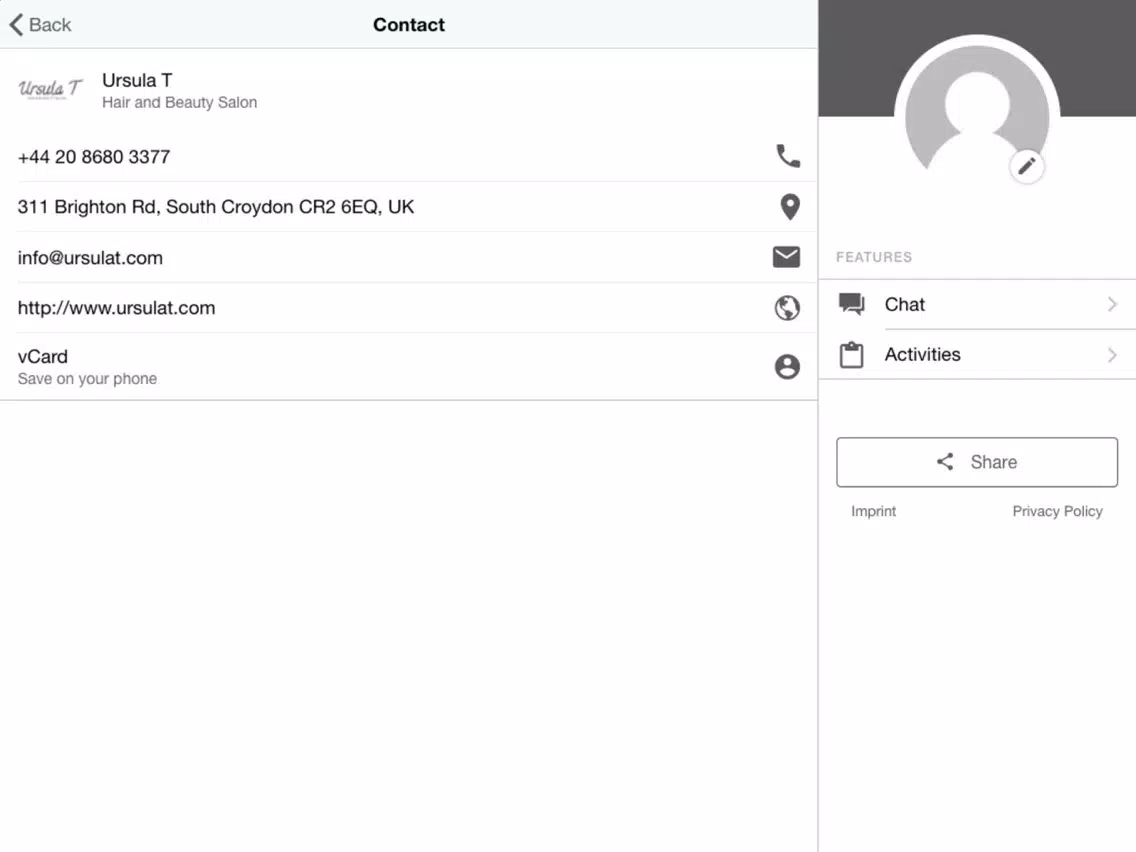1136x852 pixels.
Task: Click the FEATURES section header
Action: click(874, 257)
